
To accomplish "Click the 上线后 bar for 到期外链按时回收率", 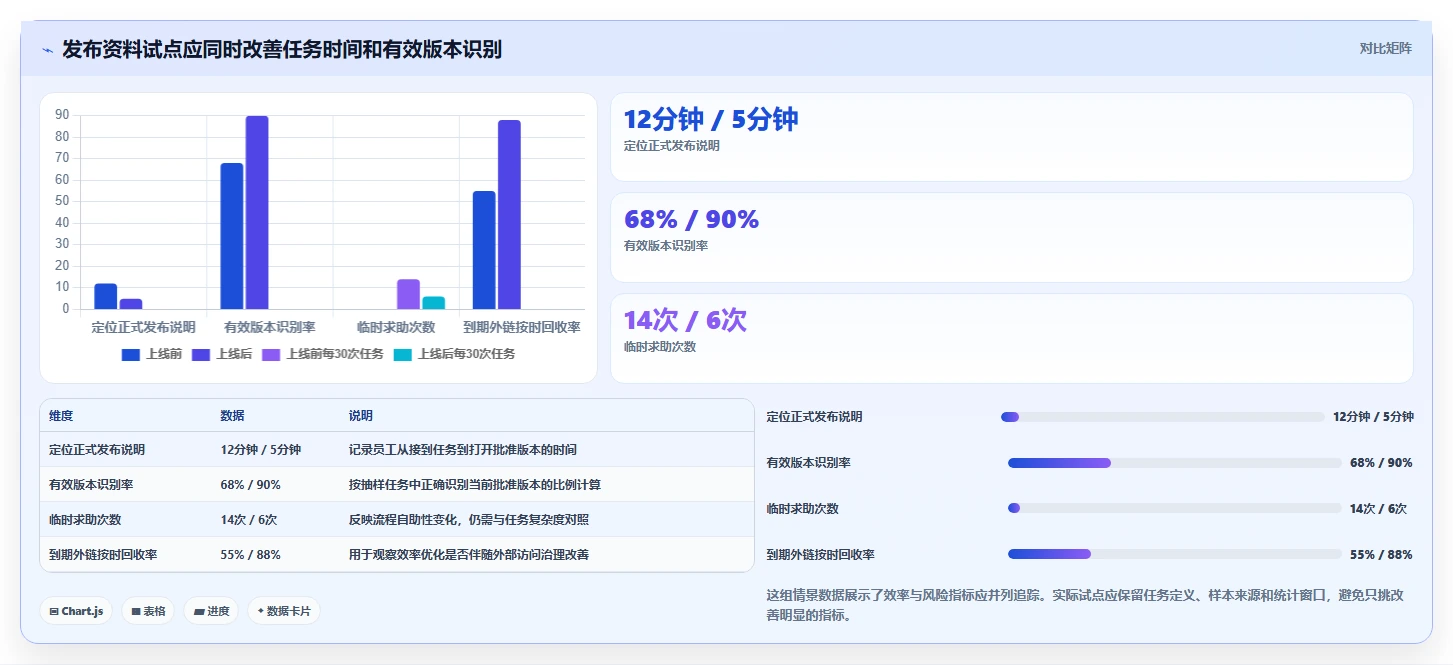I will tap(509, 215).
